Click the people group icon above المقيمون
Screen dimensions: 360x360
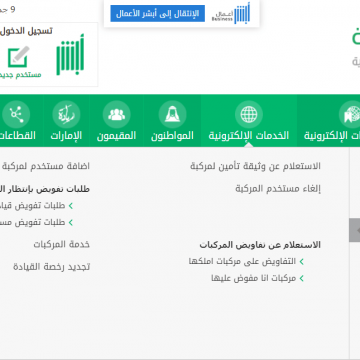point(116,115)
